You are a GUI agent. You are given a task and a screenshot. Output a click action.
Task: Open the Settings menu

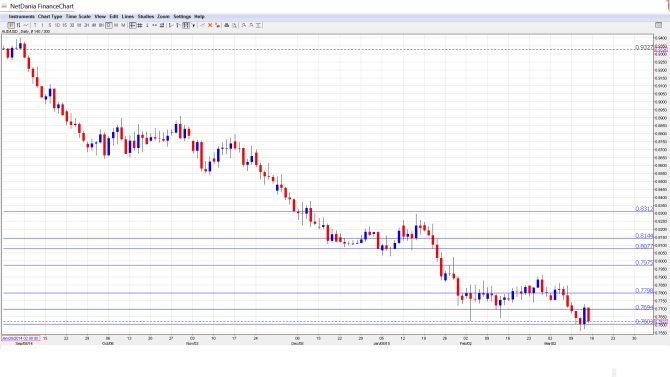[x=182, y=16]
